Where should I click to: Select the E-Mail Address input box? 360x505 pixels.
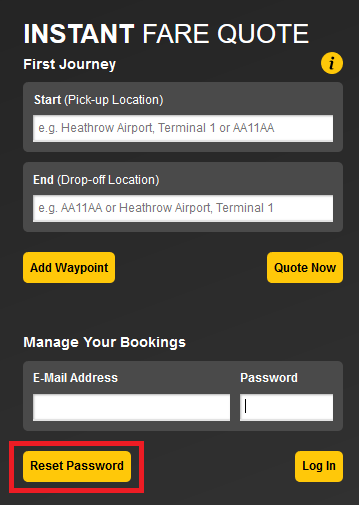click(131, 407)
